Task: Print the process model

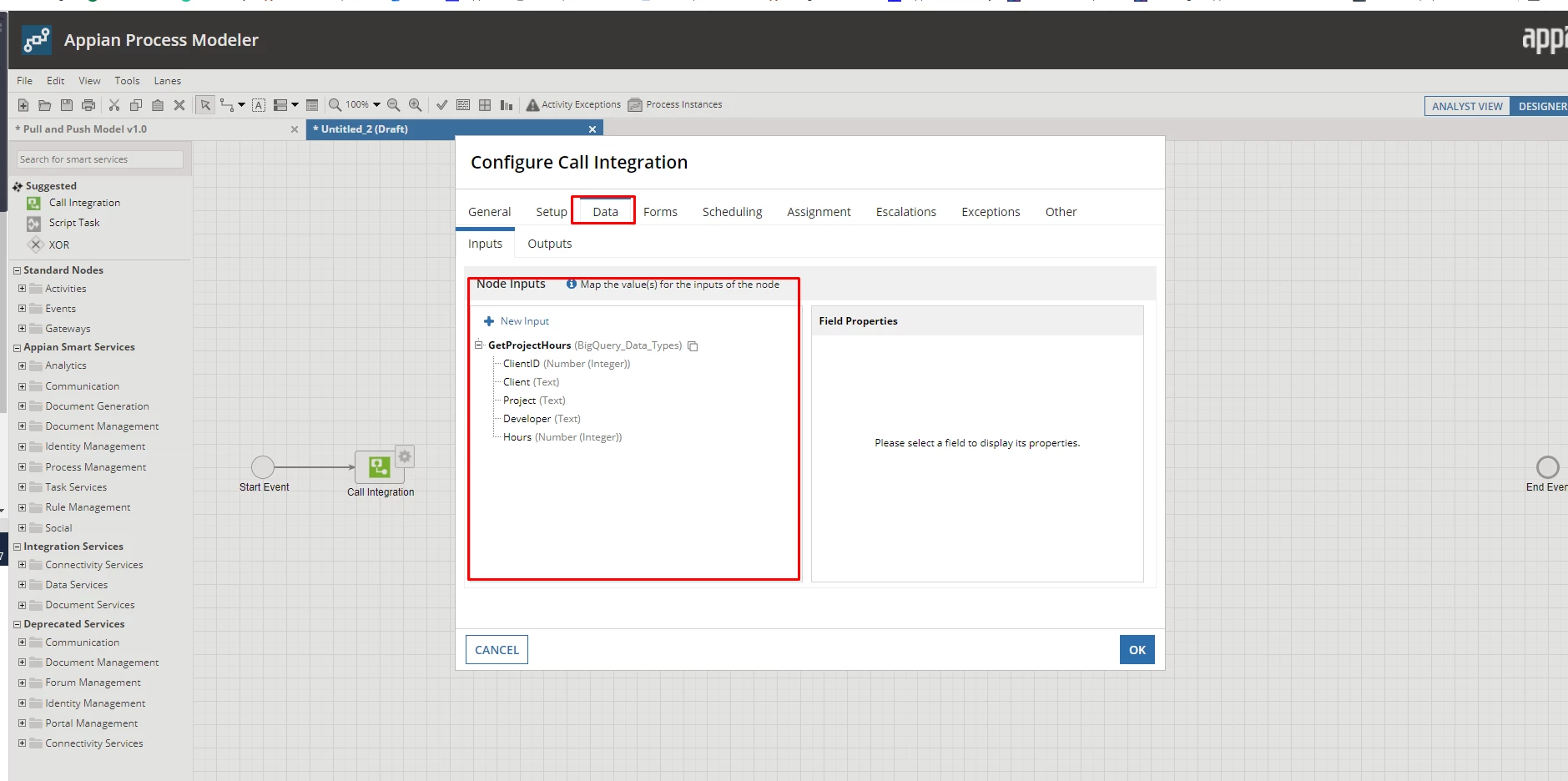Action: [x=88, y=105]
